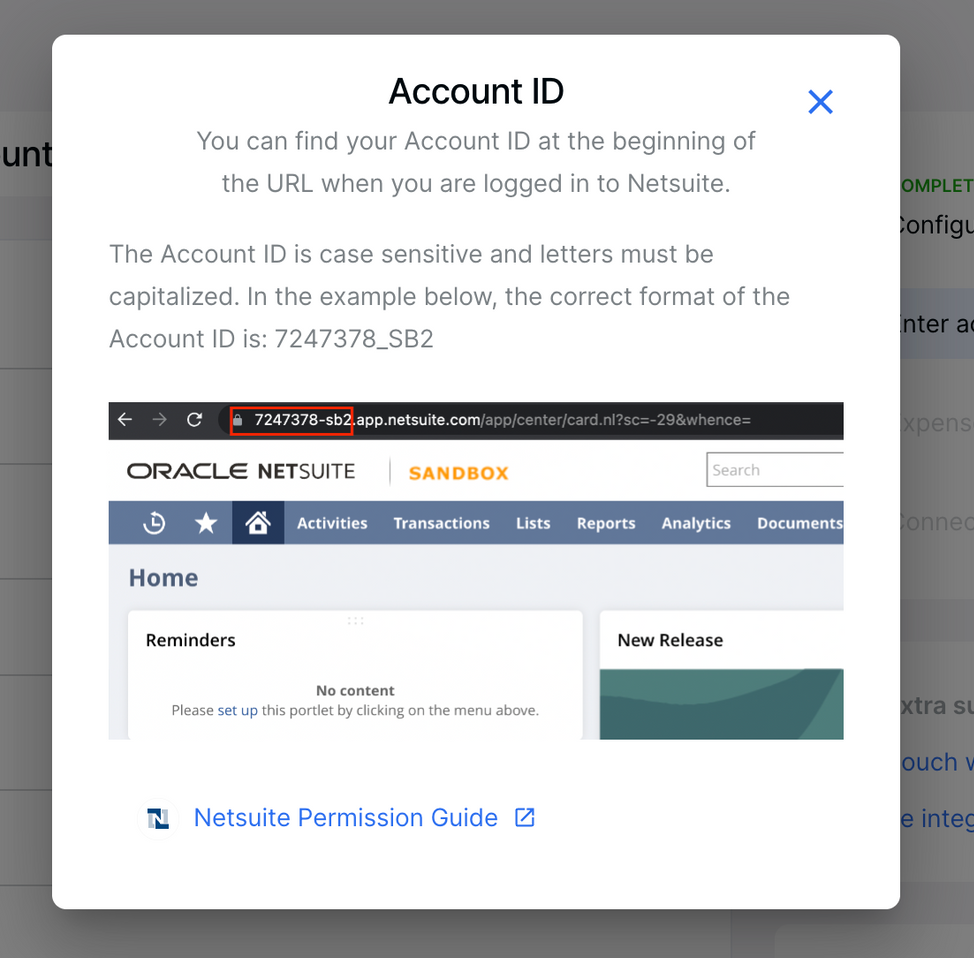The image size is (974, 958).
Task: Select the Home house icon in the navigation bar
Action: (258, 523)
